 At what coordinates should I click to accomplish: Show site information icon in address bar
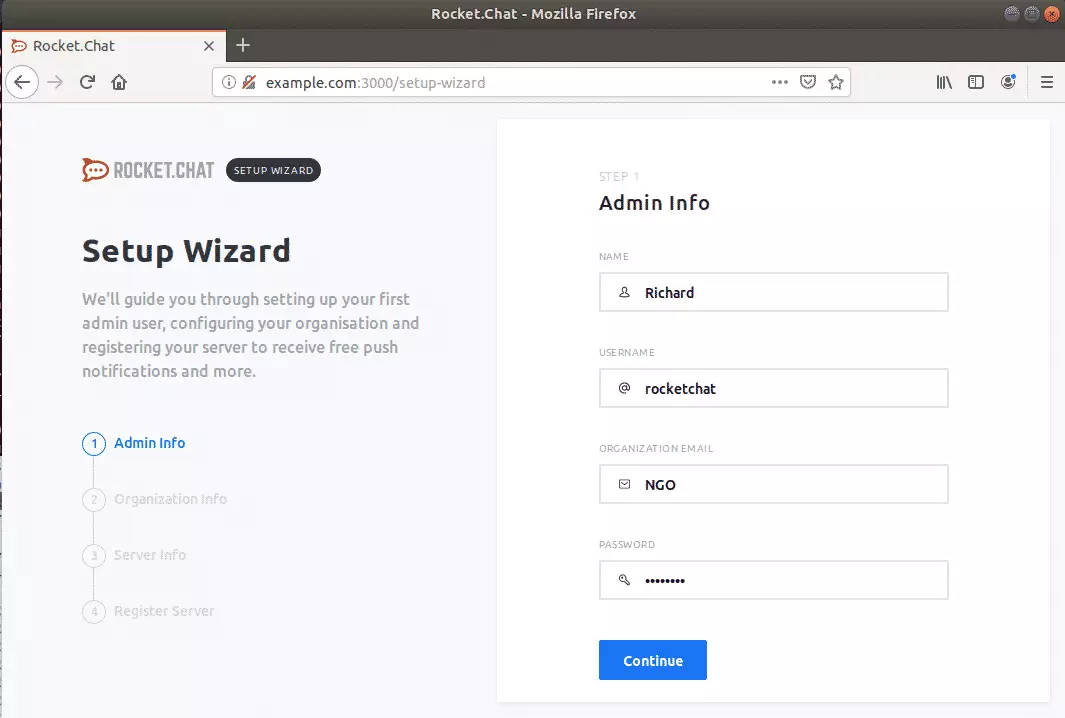pos(229,82)
